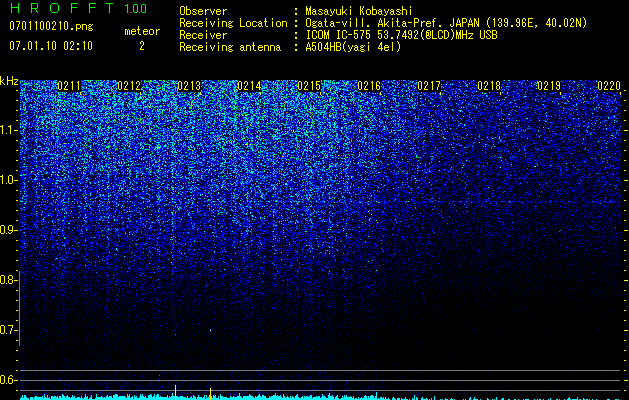Viewport: 629px width, 400px height.
Task: Click the first yellow meteor spike near 0213
Action: 175,392
